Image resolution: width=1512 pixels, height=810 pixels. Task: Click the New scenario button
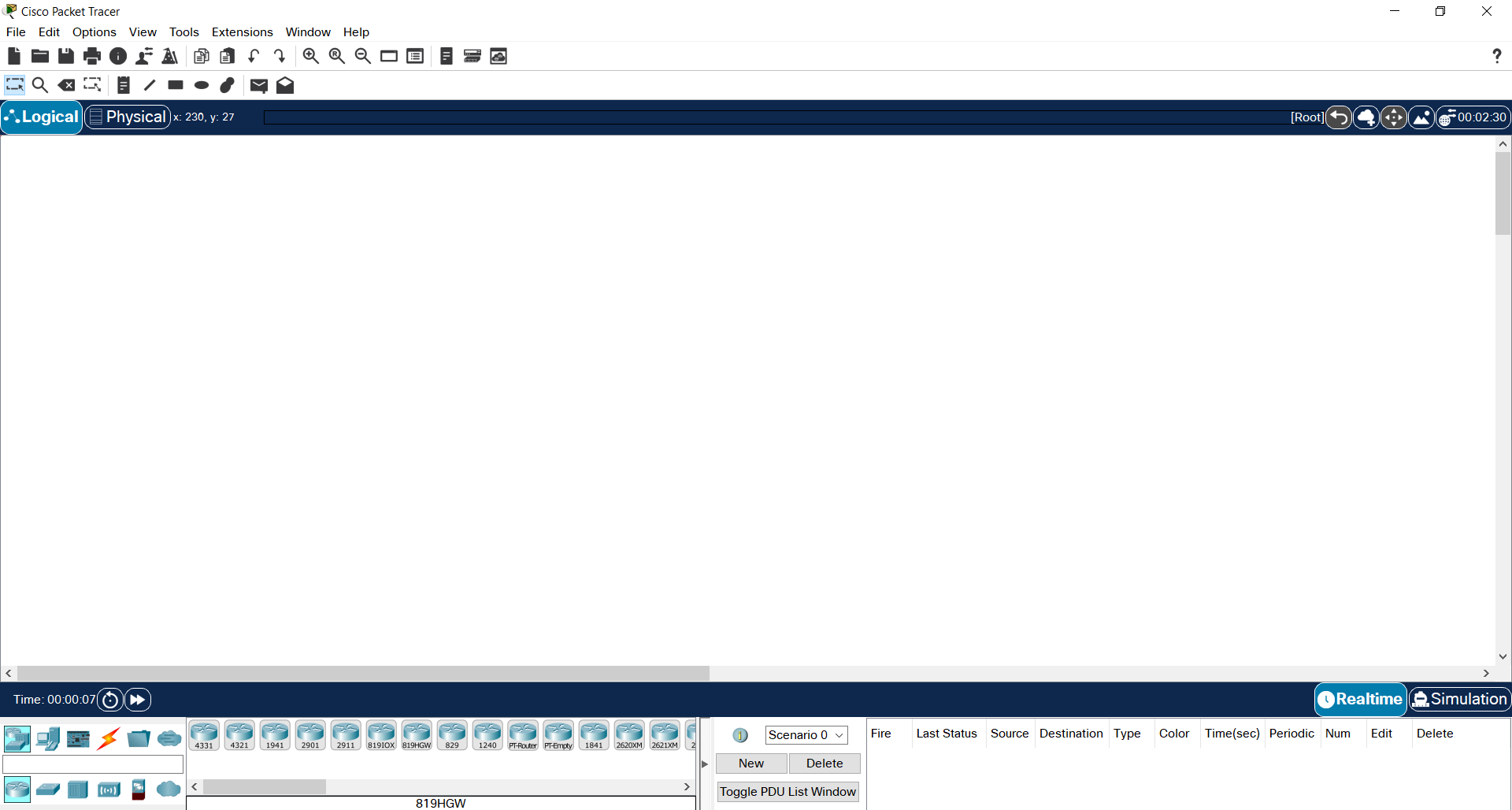[x=751, y=764]
